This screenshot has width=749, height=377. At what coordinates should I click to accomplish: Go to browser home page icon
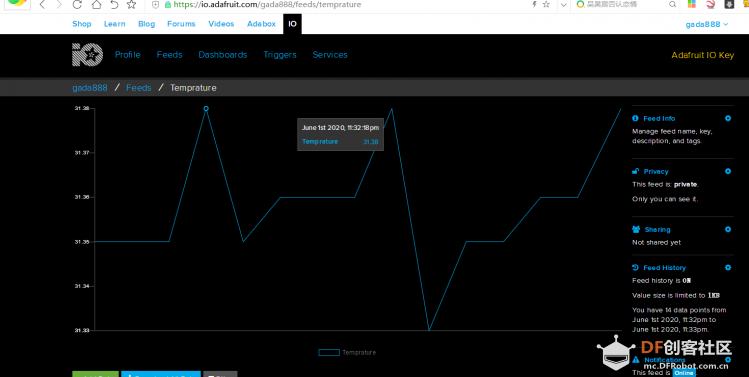(x=96, y=5)
